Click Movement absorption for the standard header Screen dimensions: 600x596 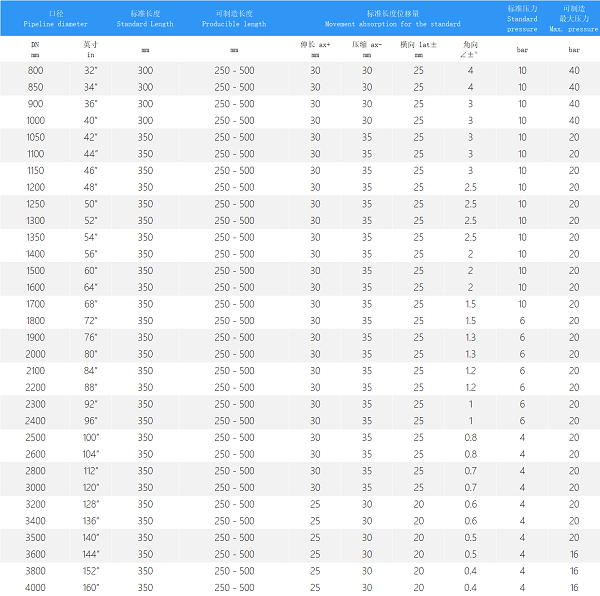coord(393,19)
